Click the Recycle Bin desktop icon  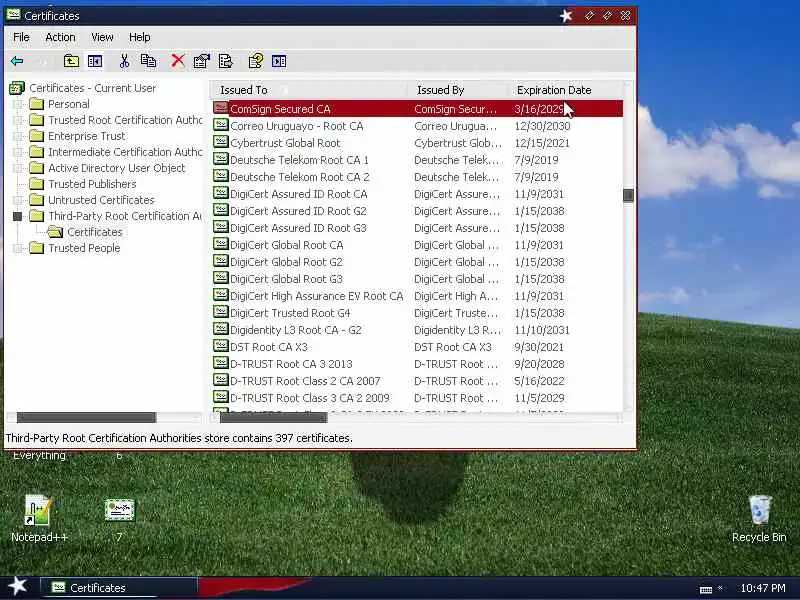pos(759,510)
